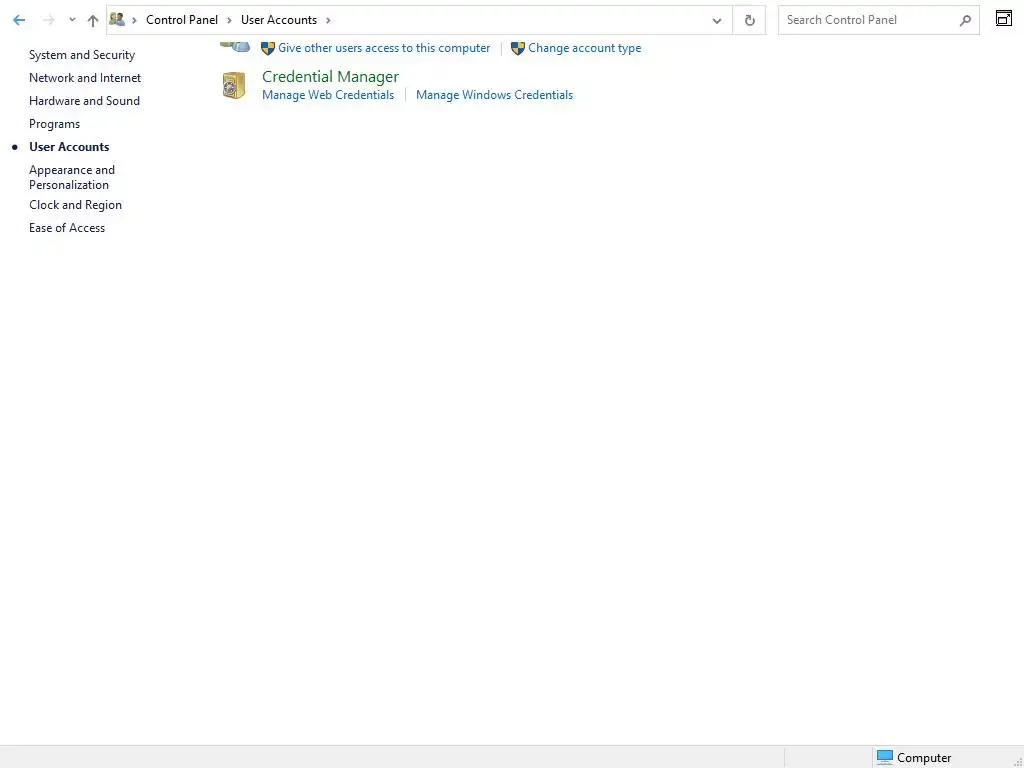Expand chevron before Control Panel breadcrumb

[134, 20]
